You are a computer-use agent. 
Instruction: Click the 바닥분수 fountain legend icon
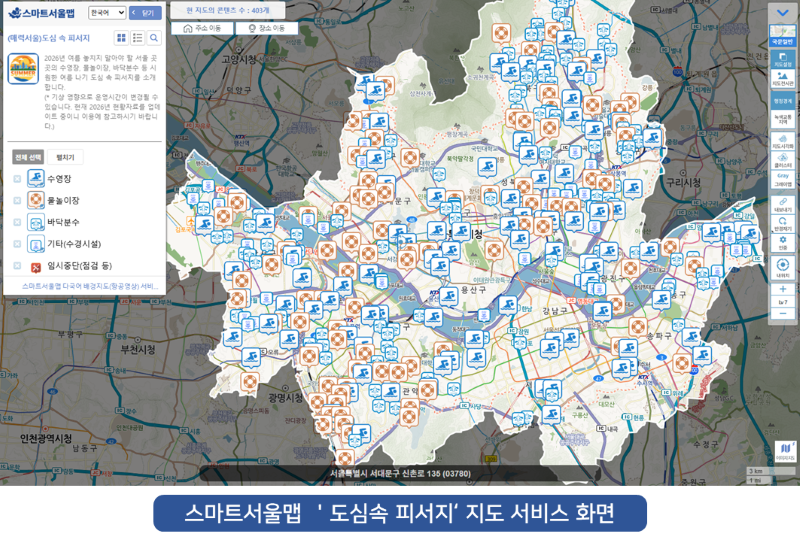coord(36,222)
